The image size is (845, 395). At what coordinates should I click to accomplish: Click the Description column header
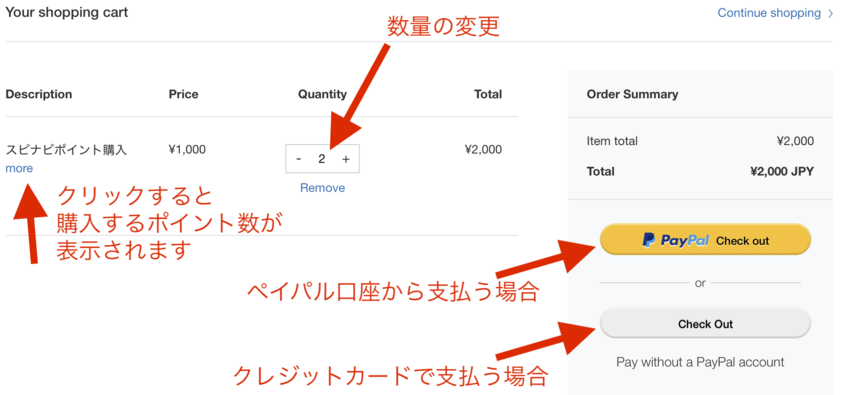pyautogui.click(x=39, y=94)
